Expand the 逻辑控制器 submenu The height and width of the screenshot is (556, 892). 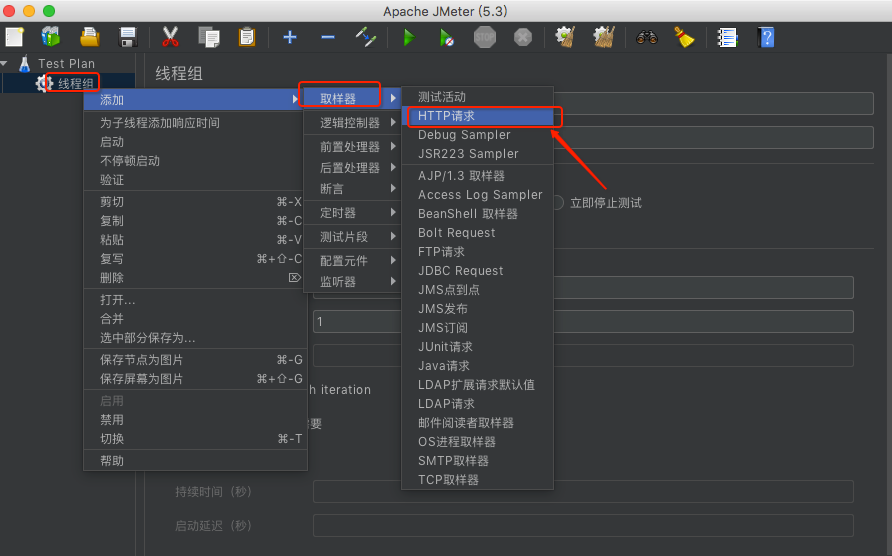pos(350,123)
